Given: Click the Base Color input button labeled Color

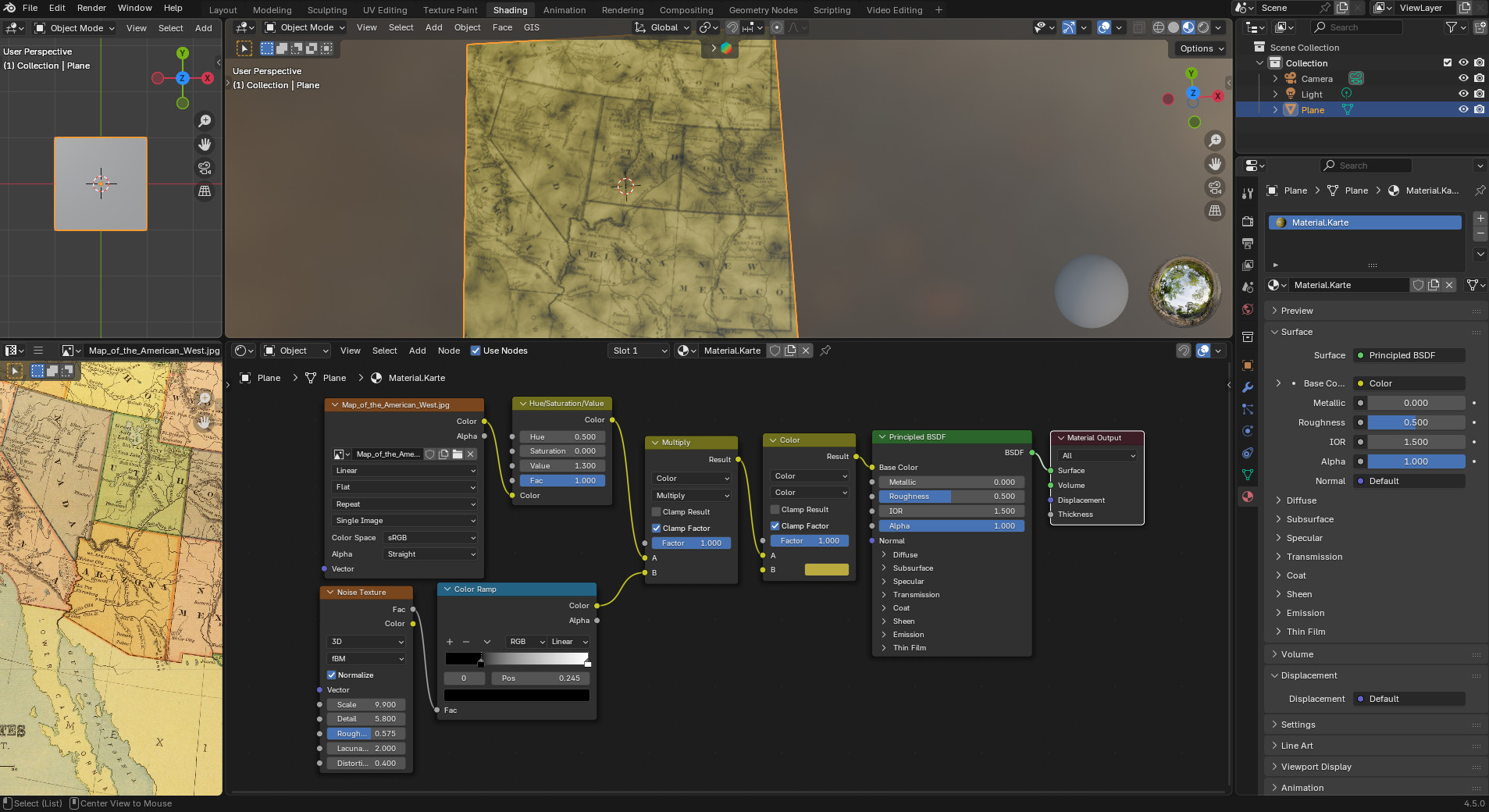Looking at the screenshot, I should tap(1409, 383).
